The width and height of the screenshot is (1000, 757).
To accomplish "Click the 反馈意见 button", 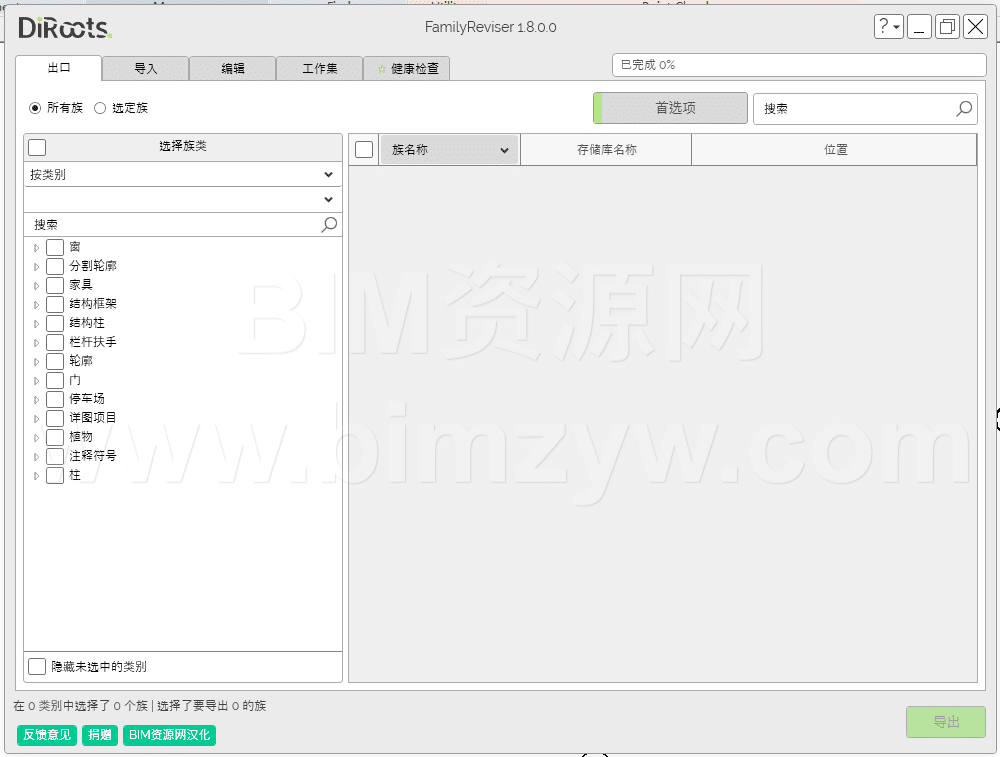I will click(x=47, y=735).
